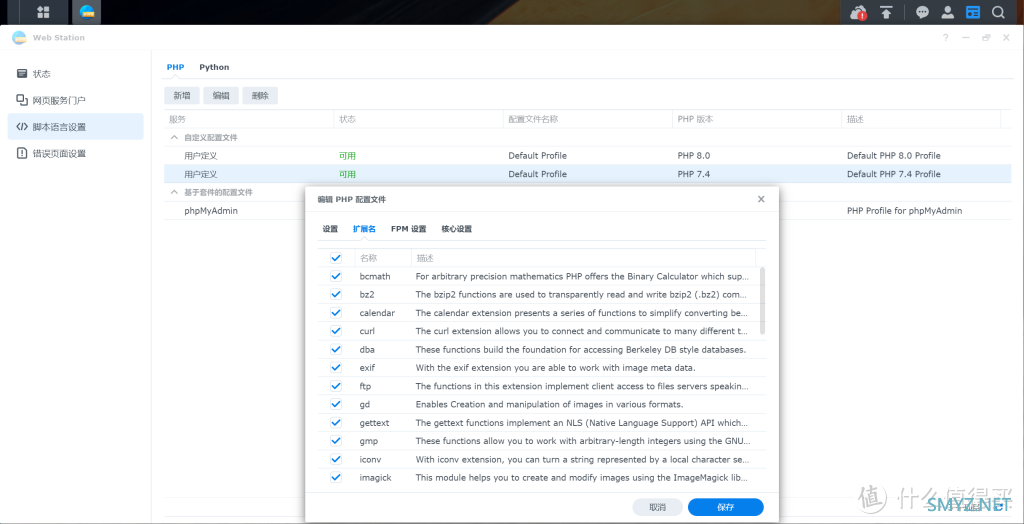The height and width of the screenshot is (524, 1024).
Task: Sort by the PHP 版本 column header
Action: pyautogui.click(x=757, y=120)
